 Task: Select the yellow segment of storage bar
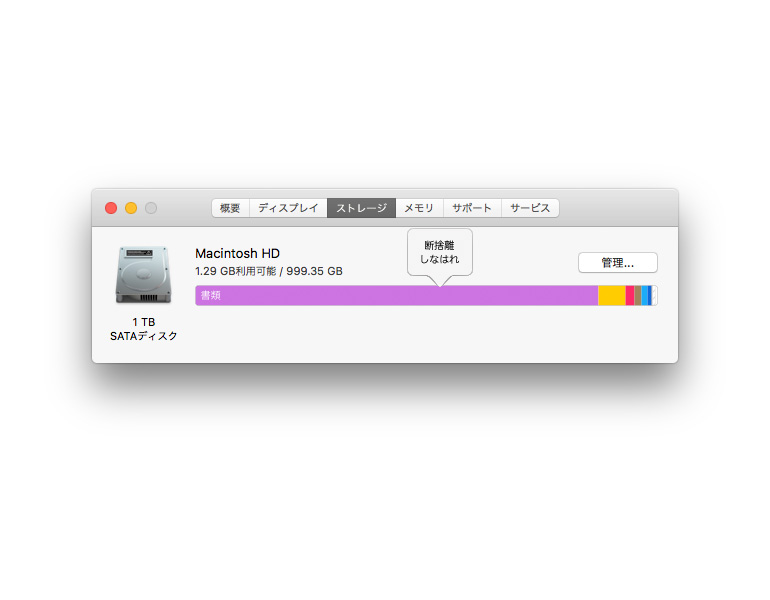pyautogui.click(x=612, y=296)
